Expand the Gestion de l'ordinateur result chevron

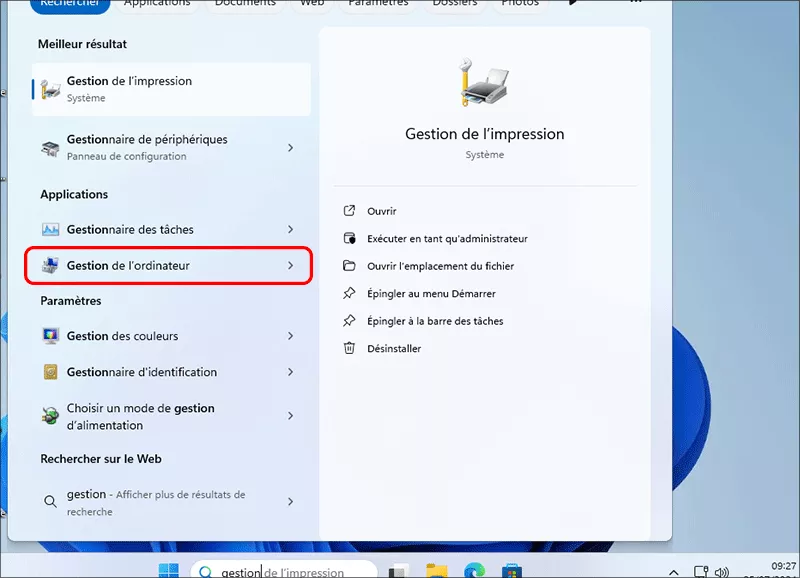289,265
